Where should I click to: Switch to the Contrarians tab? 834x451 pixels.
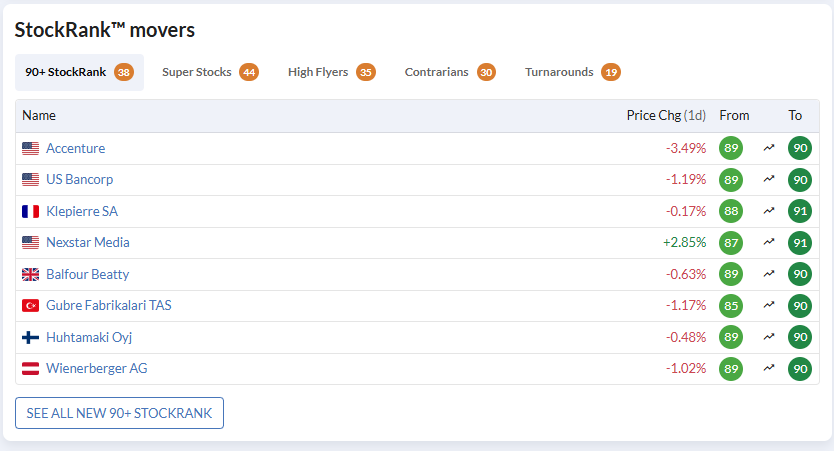click(450, 72)
